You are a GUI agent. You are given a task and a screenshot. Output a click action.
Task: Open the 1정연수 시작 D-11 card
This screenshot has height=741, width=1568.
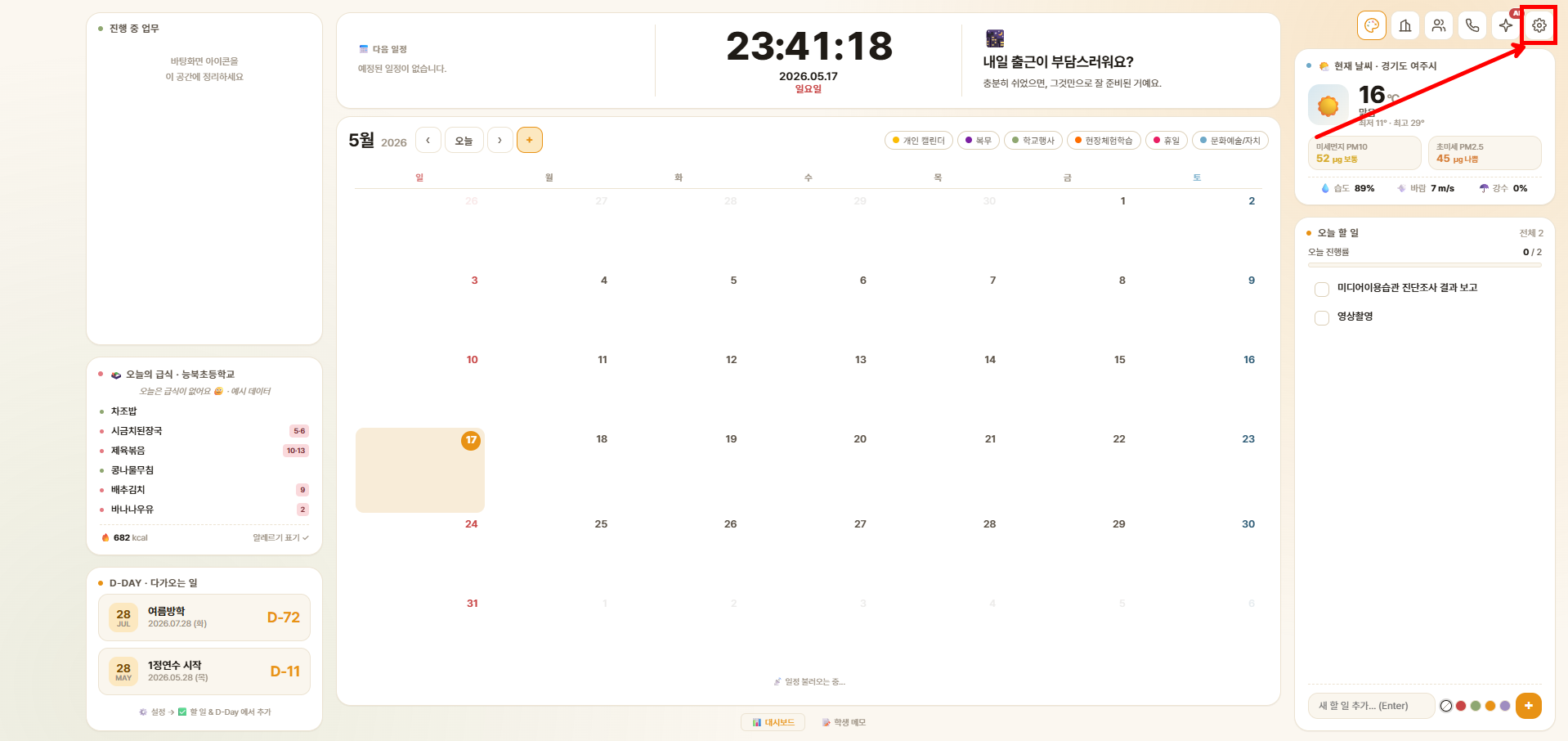(x=204, y=671)
